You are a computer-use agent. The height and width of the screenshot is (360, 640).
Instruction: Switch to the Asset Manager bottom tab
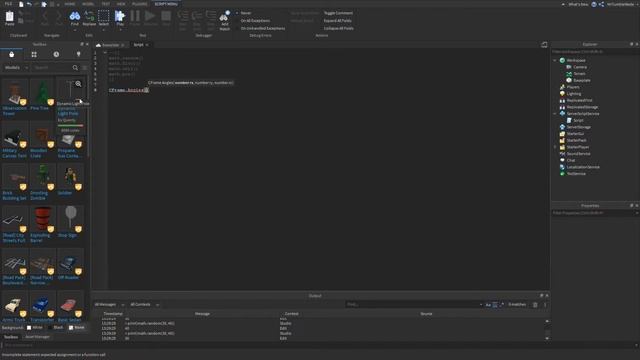37,337
